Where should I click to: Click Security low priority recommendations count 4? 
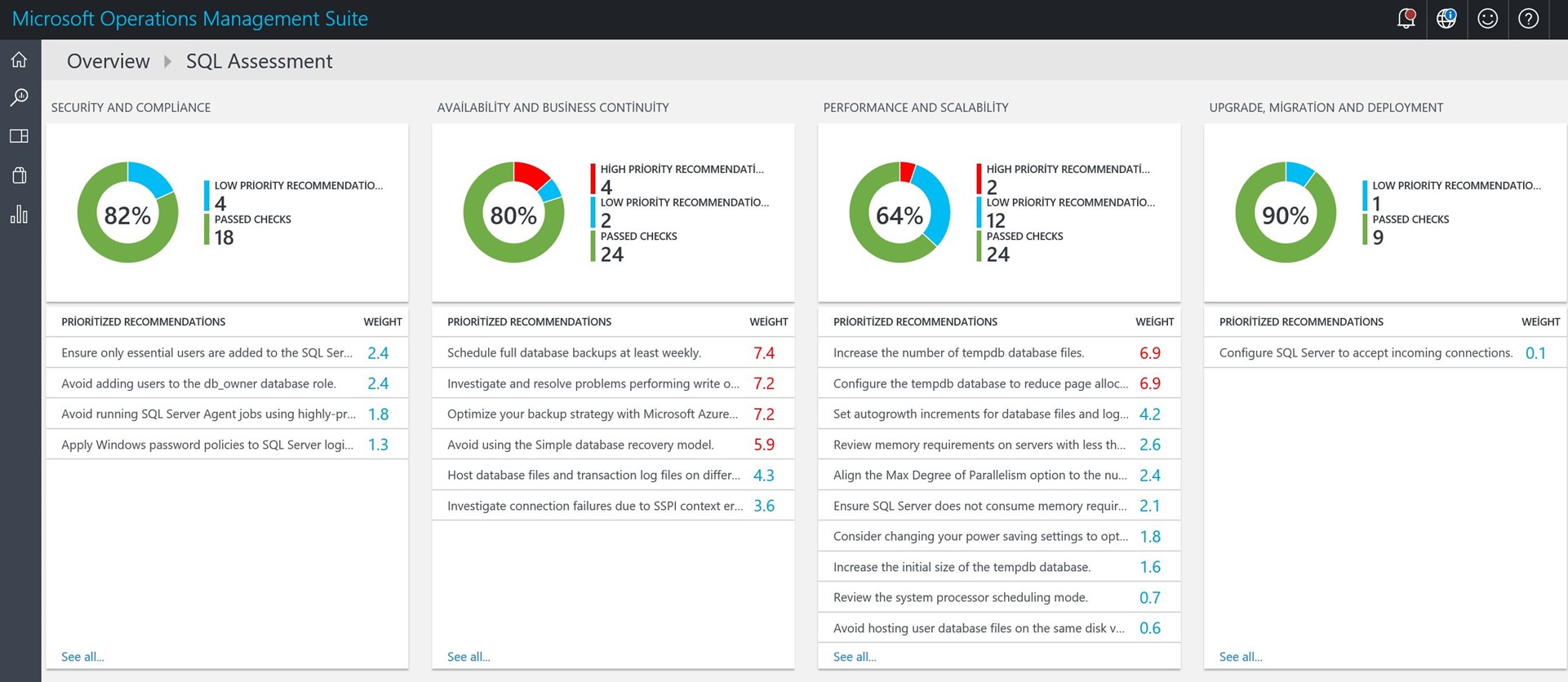click(220, 203)
